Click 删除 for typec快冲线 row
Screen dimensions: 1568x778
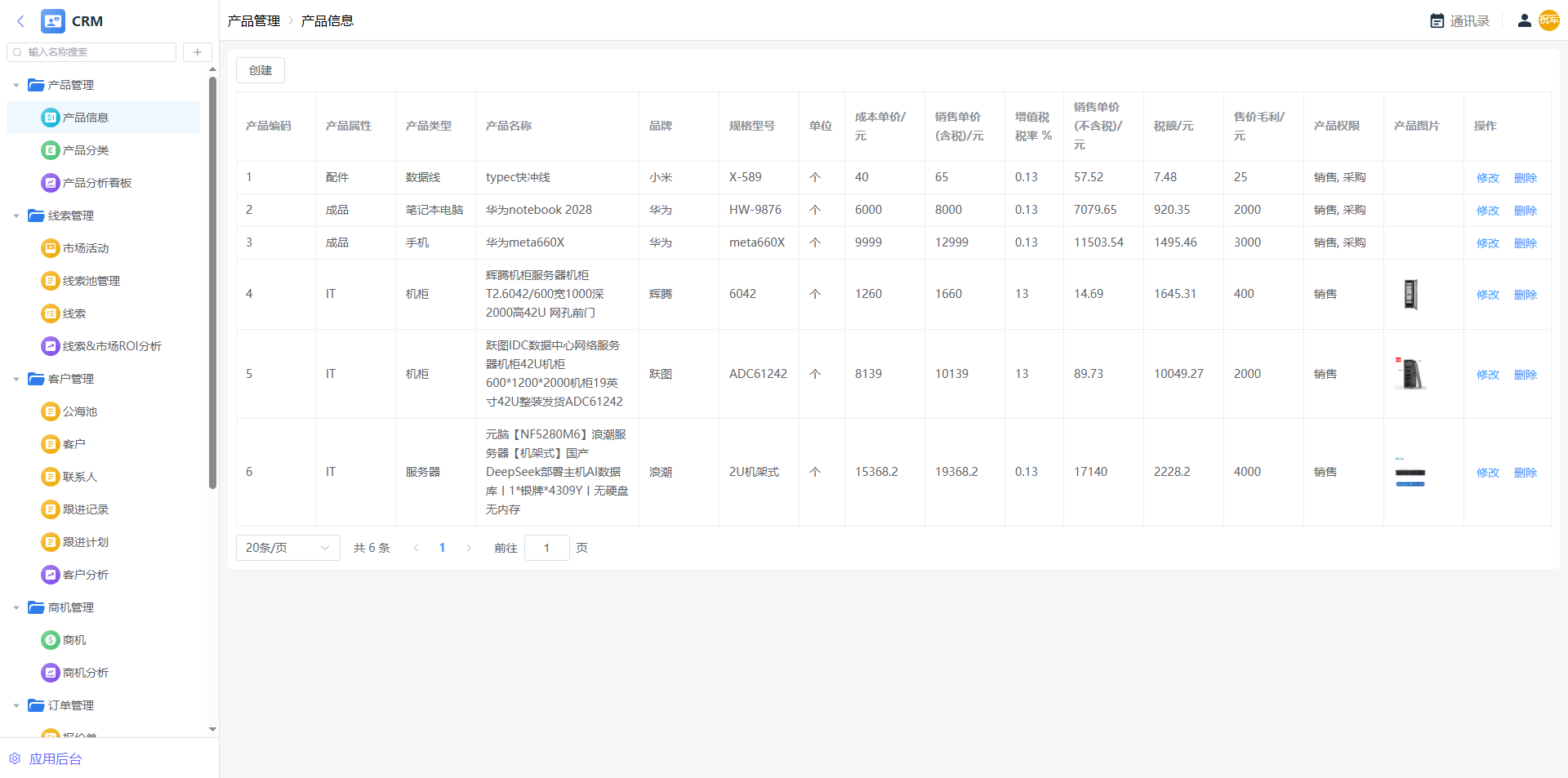(1525, 178)
